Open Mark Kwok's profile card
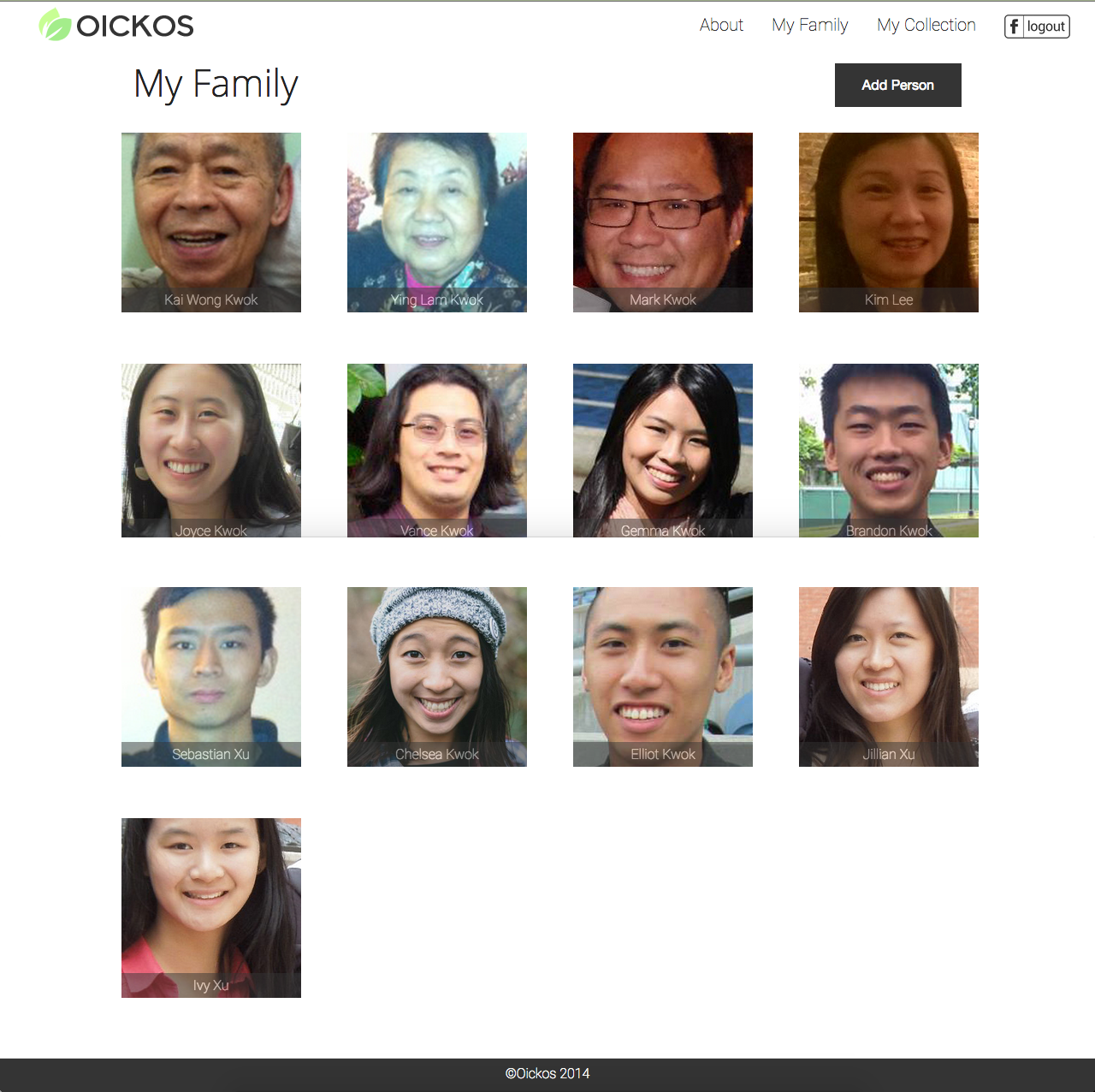 pos(663,223)
